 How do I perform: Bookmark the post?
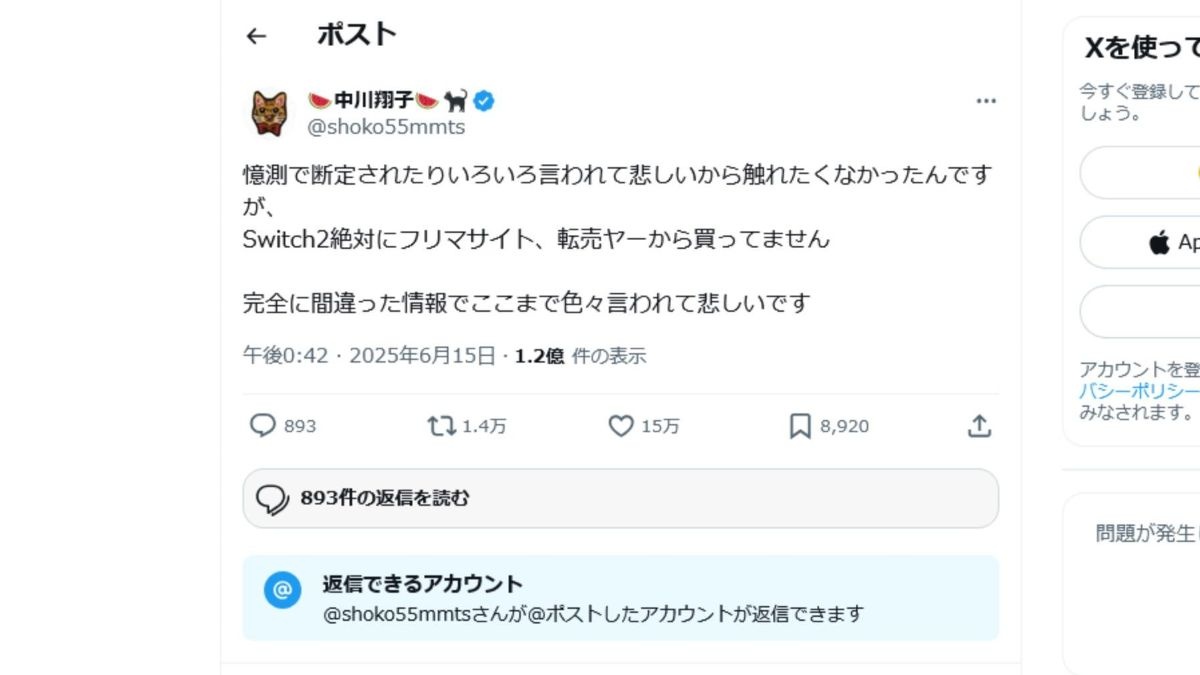800,426
